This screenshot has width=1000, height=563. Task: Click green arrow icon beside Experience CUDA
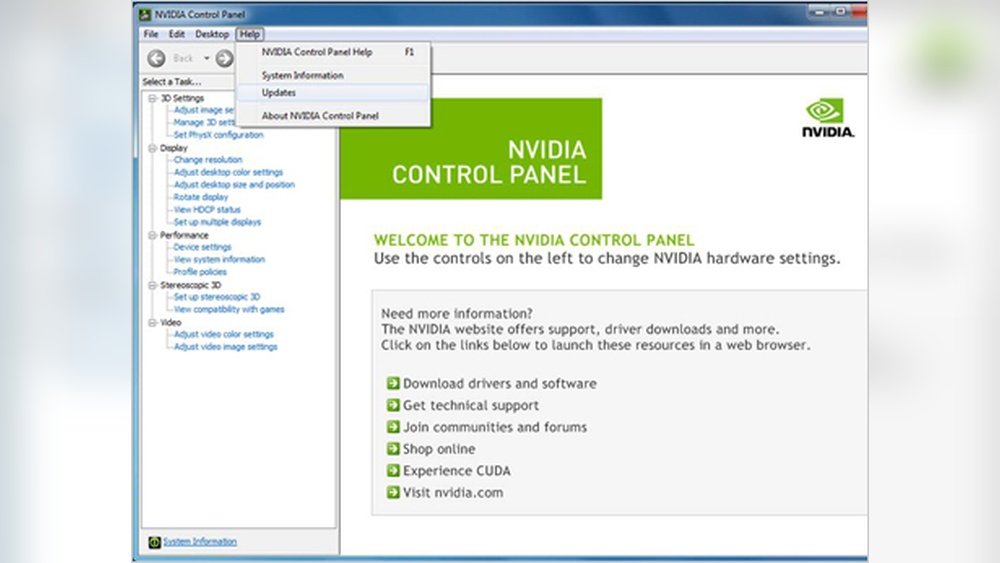point(393,471)
